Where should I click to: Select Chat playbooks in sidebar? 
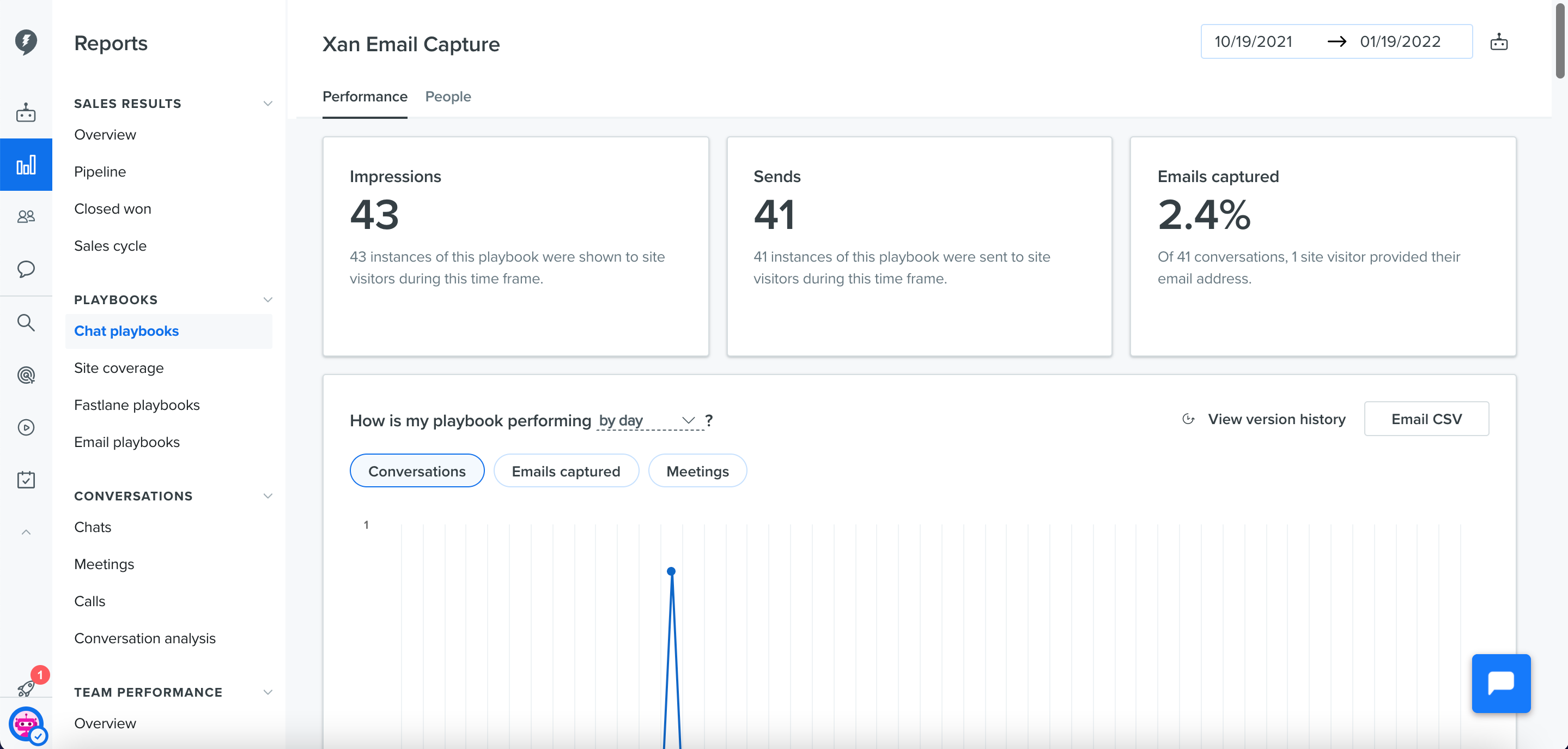[x=169, y=331]
